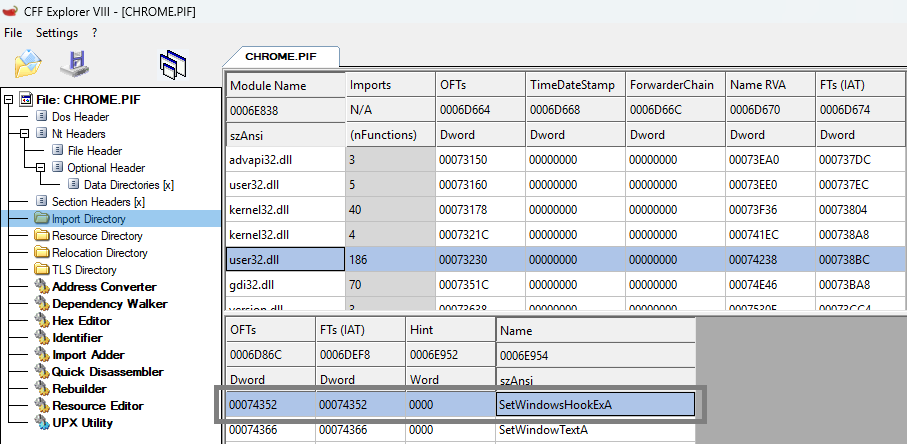The image size is (907, 444).
Task: Select the advapi32.dll module row
Action: click(x=565, y=160)
